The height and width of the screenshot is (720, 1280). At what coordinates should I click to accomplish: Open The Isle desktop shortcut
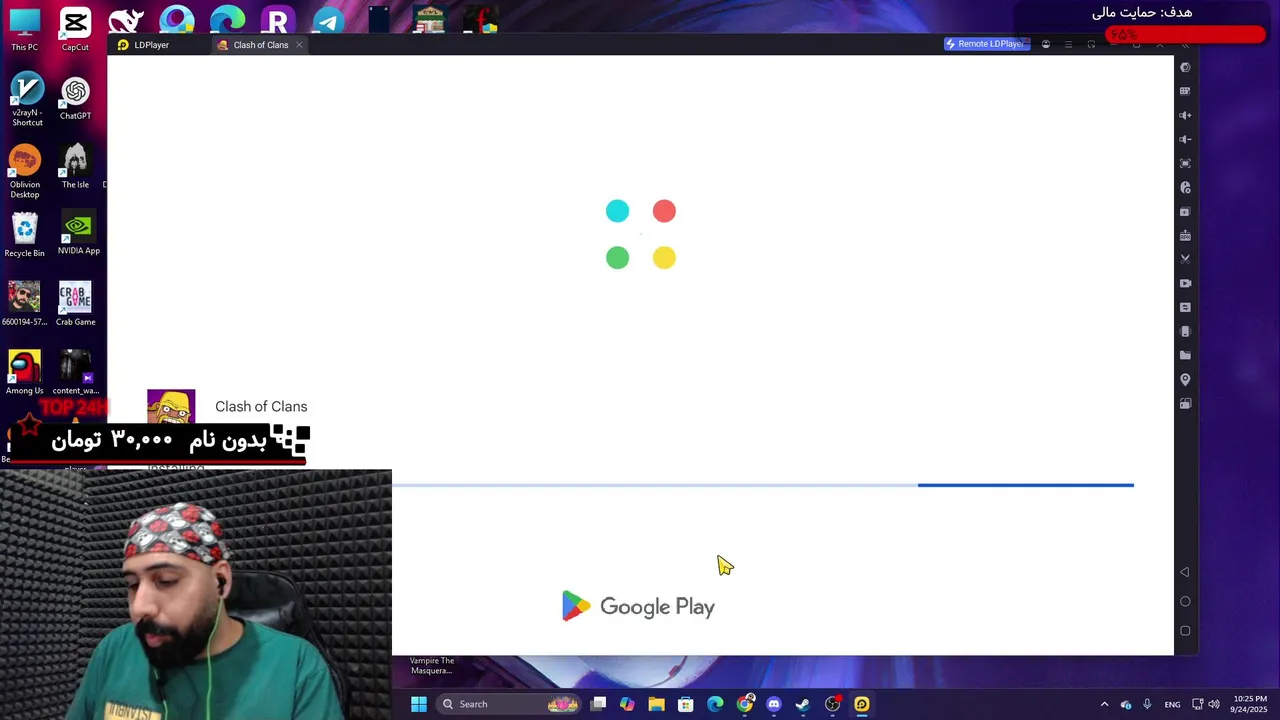click(x=75, y=166)
